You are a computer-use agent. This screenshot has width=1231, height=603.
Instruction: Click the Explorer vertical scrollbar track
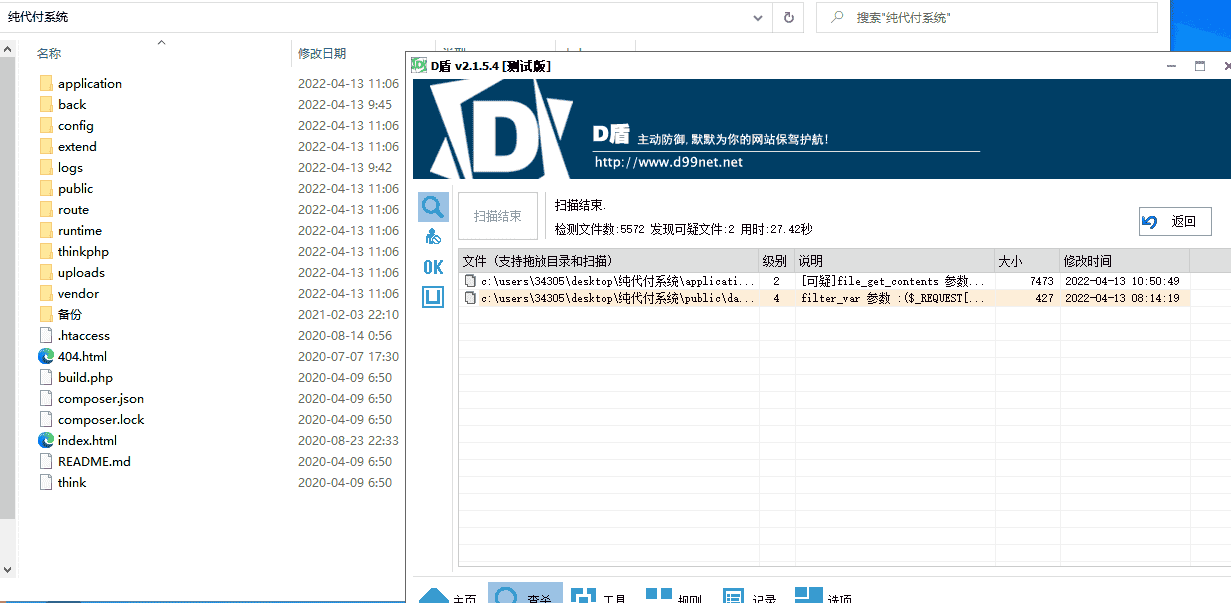click(x=8, y=300)
